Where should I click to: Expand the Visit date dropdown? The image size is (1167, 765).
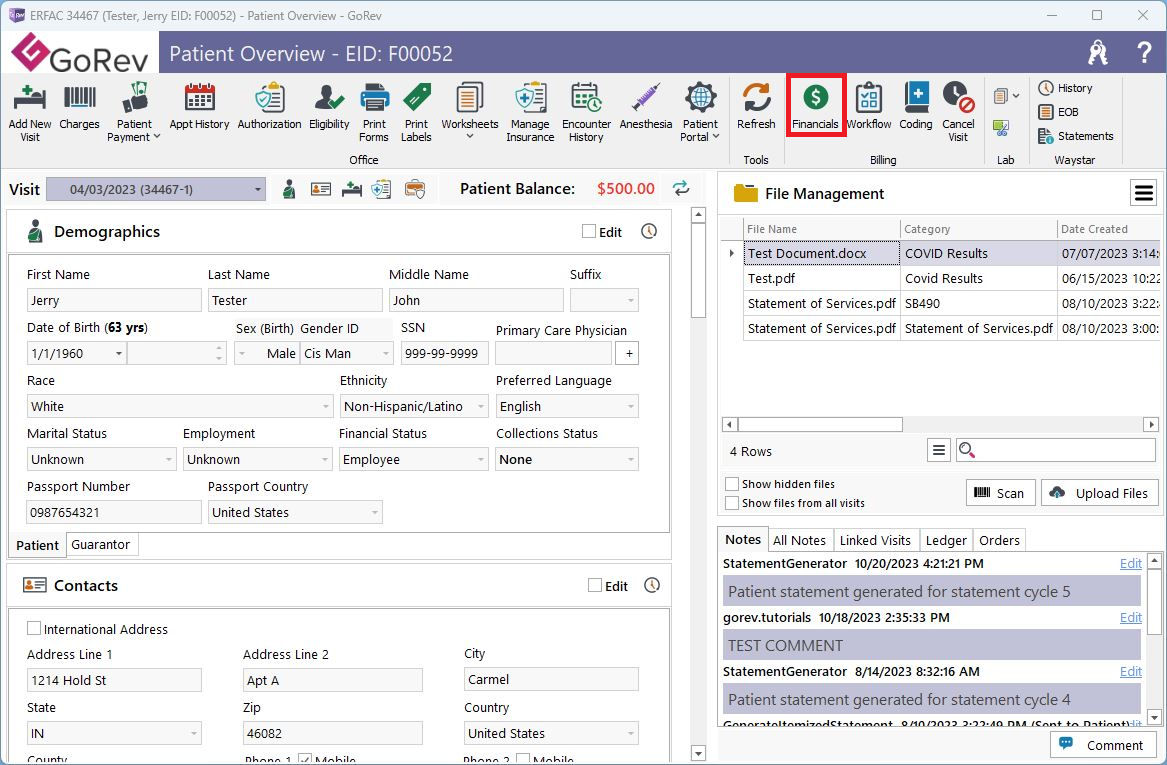258,189
